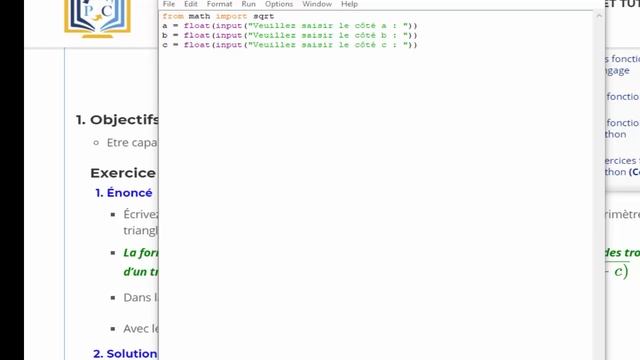Click the 'Exercice' heading on the webpage
The height and width of the screenshot is (360, 640).
pos(123,173)
